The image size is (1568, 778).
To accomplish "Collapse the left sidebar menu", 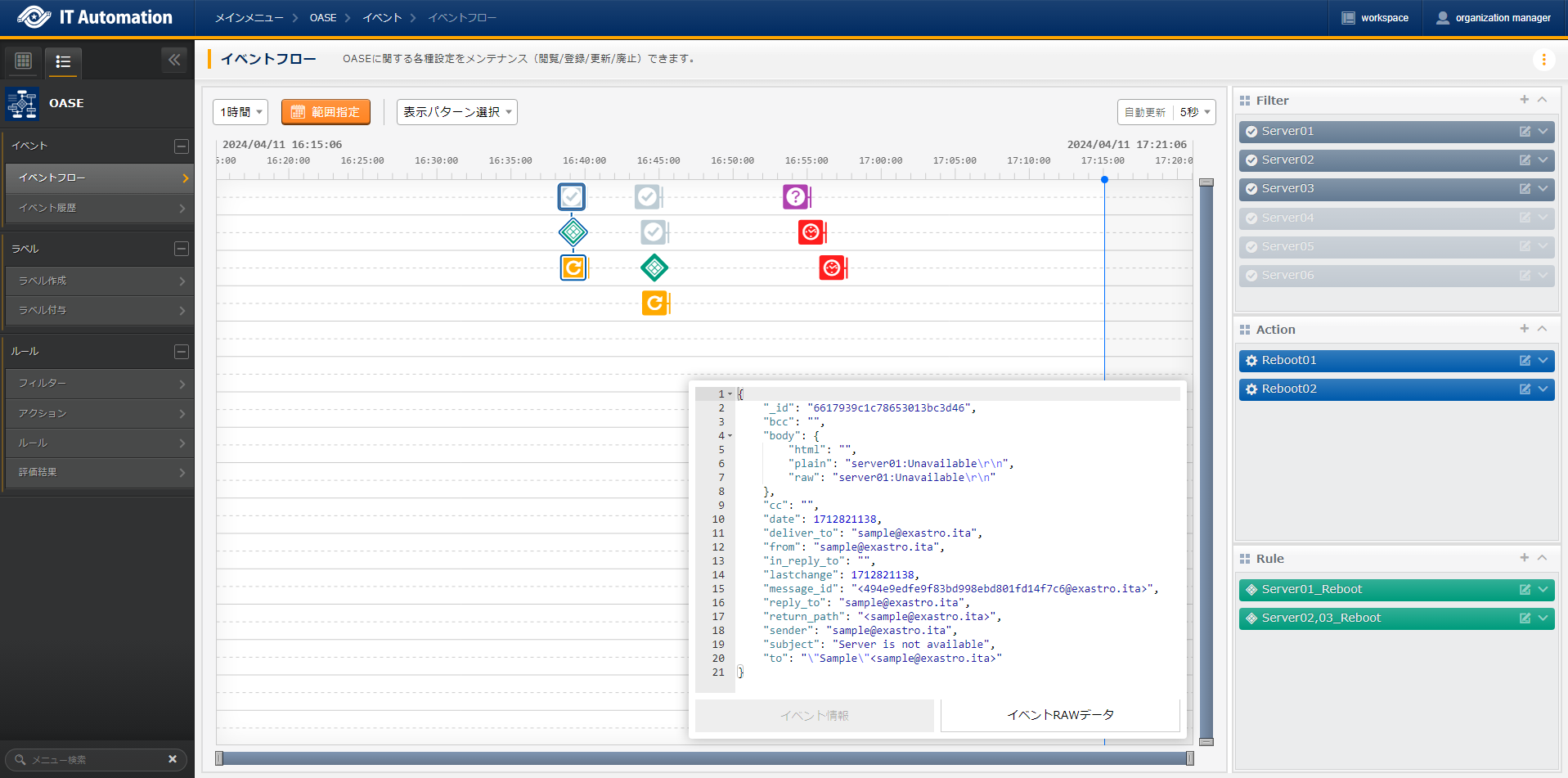I will click(x=174, y=60).
